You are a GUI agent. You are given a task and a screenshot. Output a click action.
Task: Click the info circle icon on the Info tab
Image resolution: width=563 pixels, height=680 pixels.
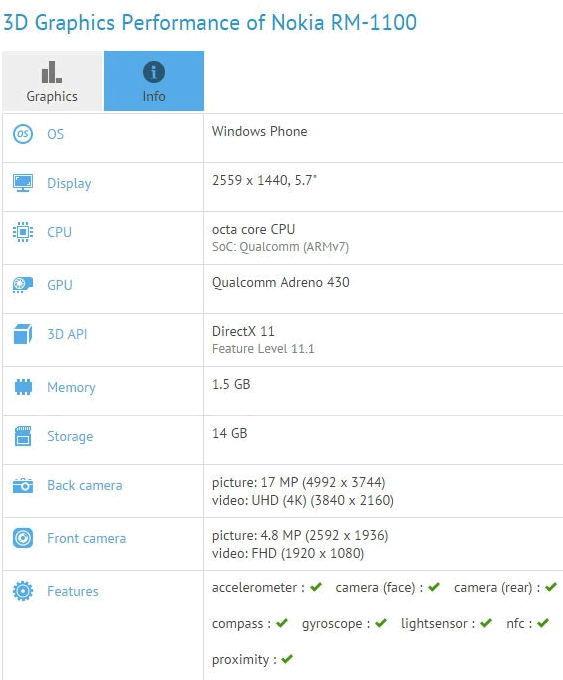[154, 72]
